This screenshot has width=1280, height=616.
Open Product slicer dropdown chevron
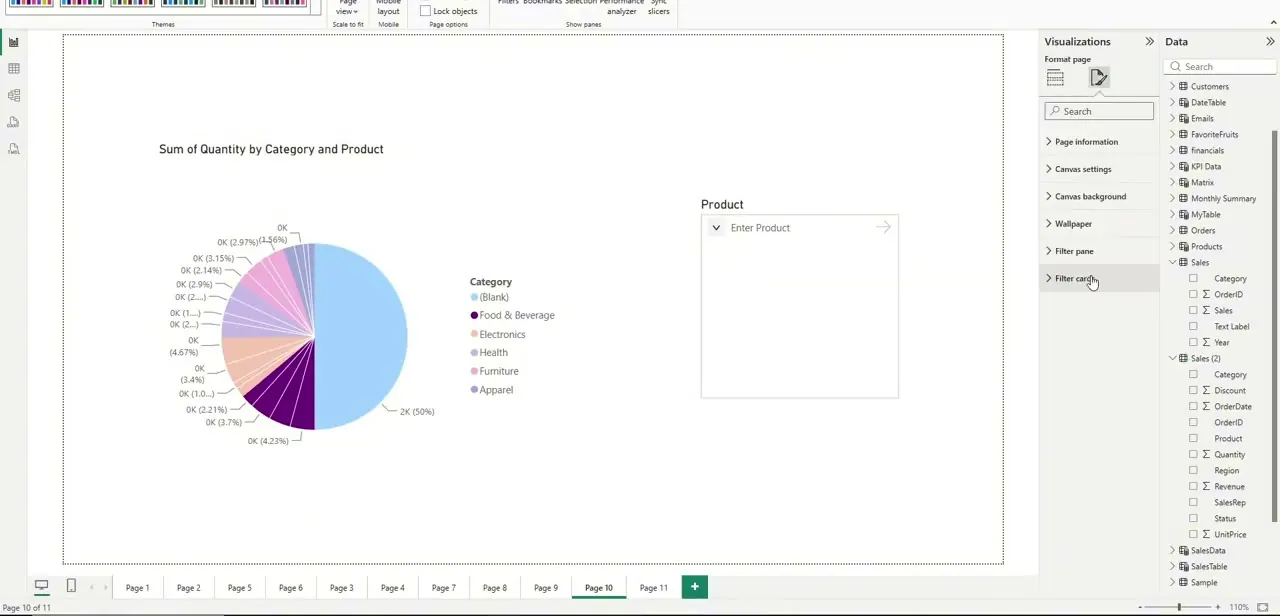pos(716,228)
